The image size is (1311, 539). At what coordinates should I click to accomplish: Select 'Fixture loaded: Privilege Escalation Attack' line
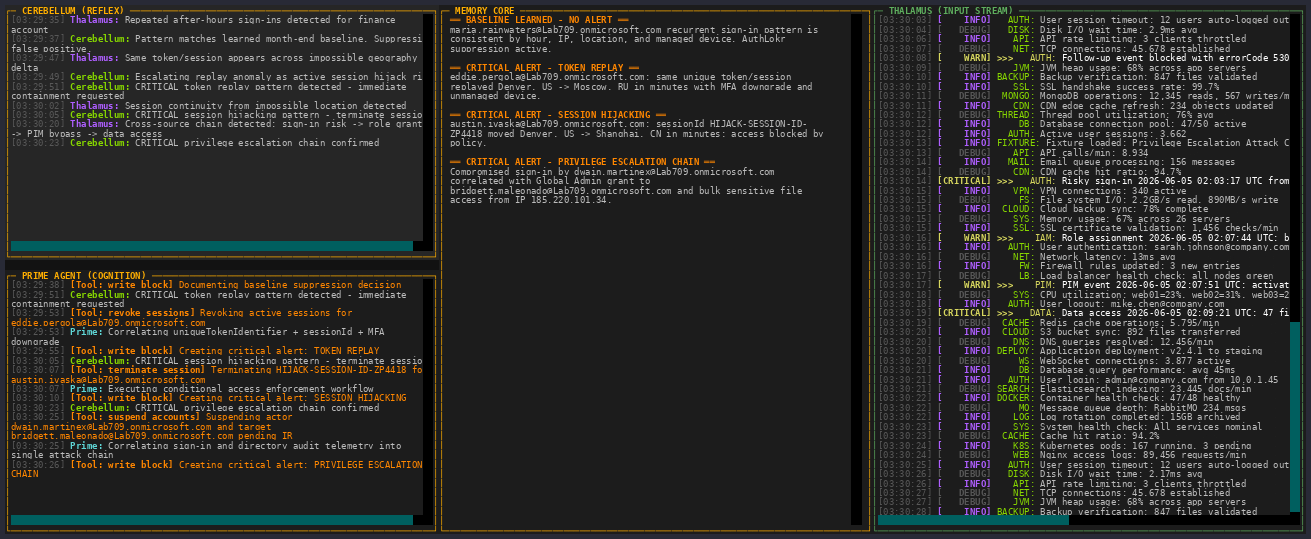coord(1084,144)
